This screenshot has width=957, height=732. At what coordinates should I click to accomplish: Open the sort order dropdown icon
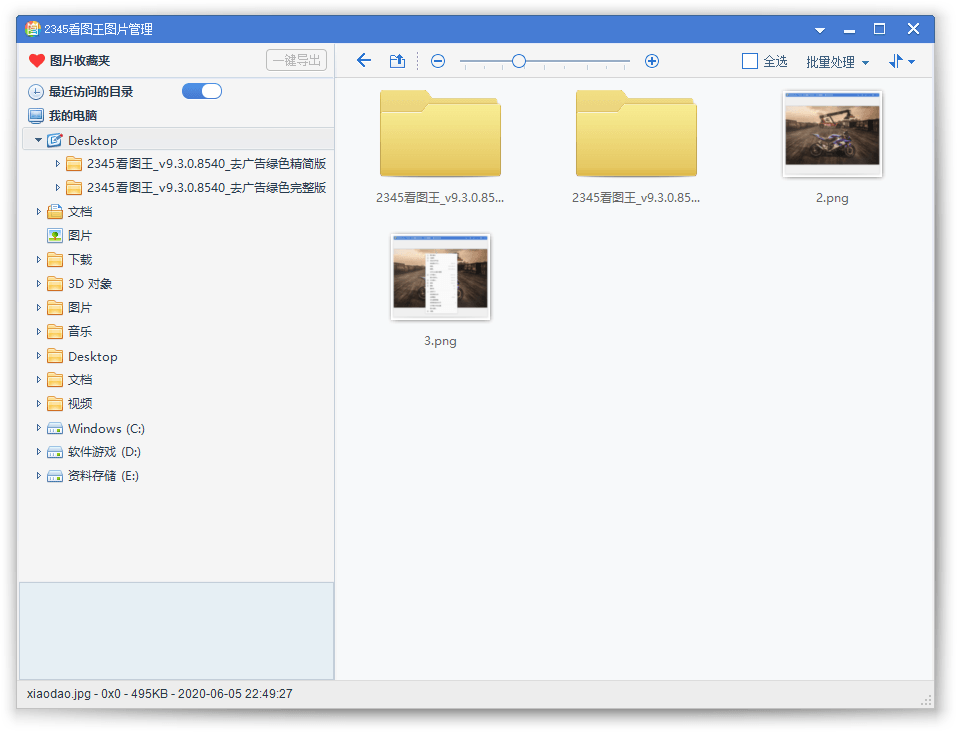click(x=901, y=61)
